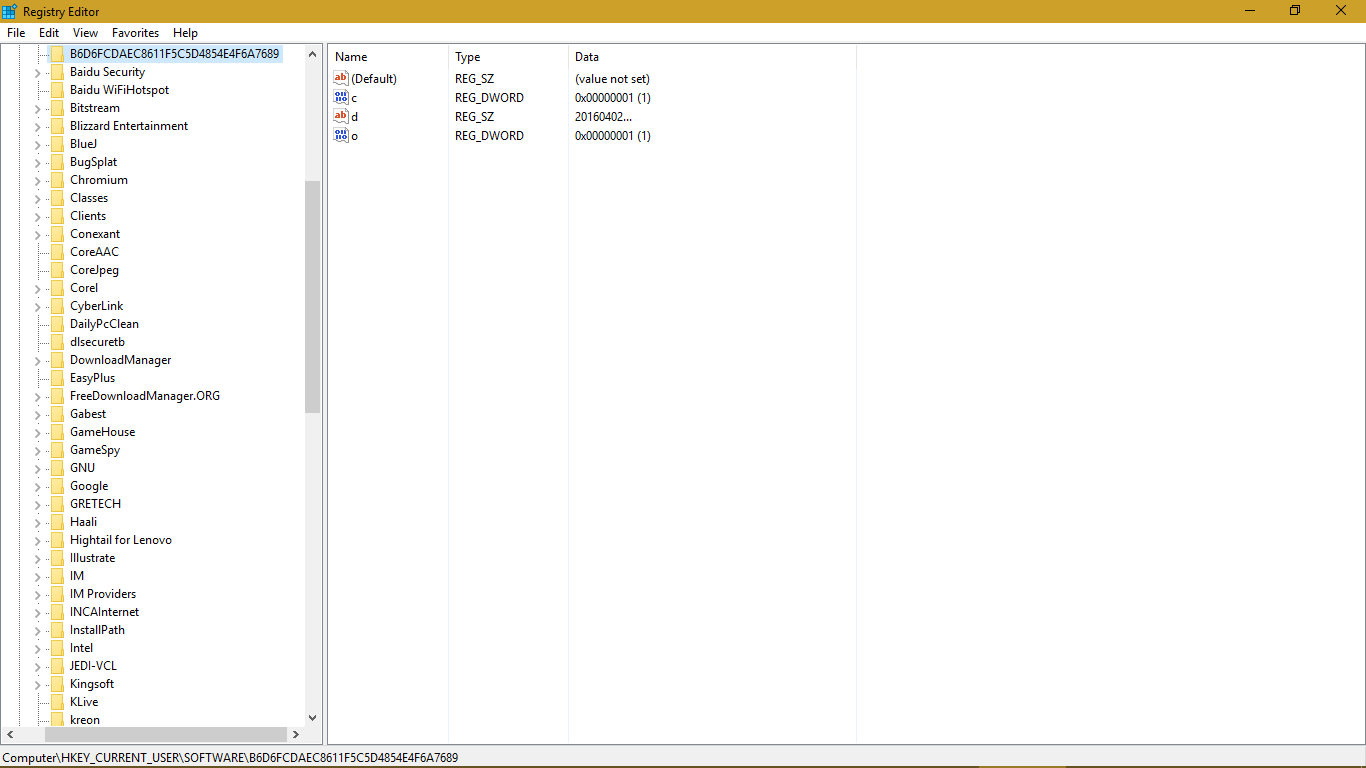Click the folder icon beside GameSpy
1366x768 pixels.
pyautogui.click(x=55, y=449)
